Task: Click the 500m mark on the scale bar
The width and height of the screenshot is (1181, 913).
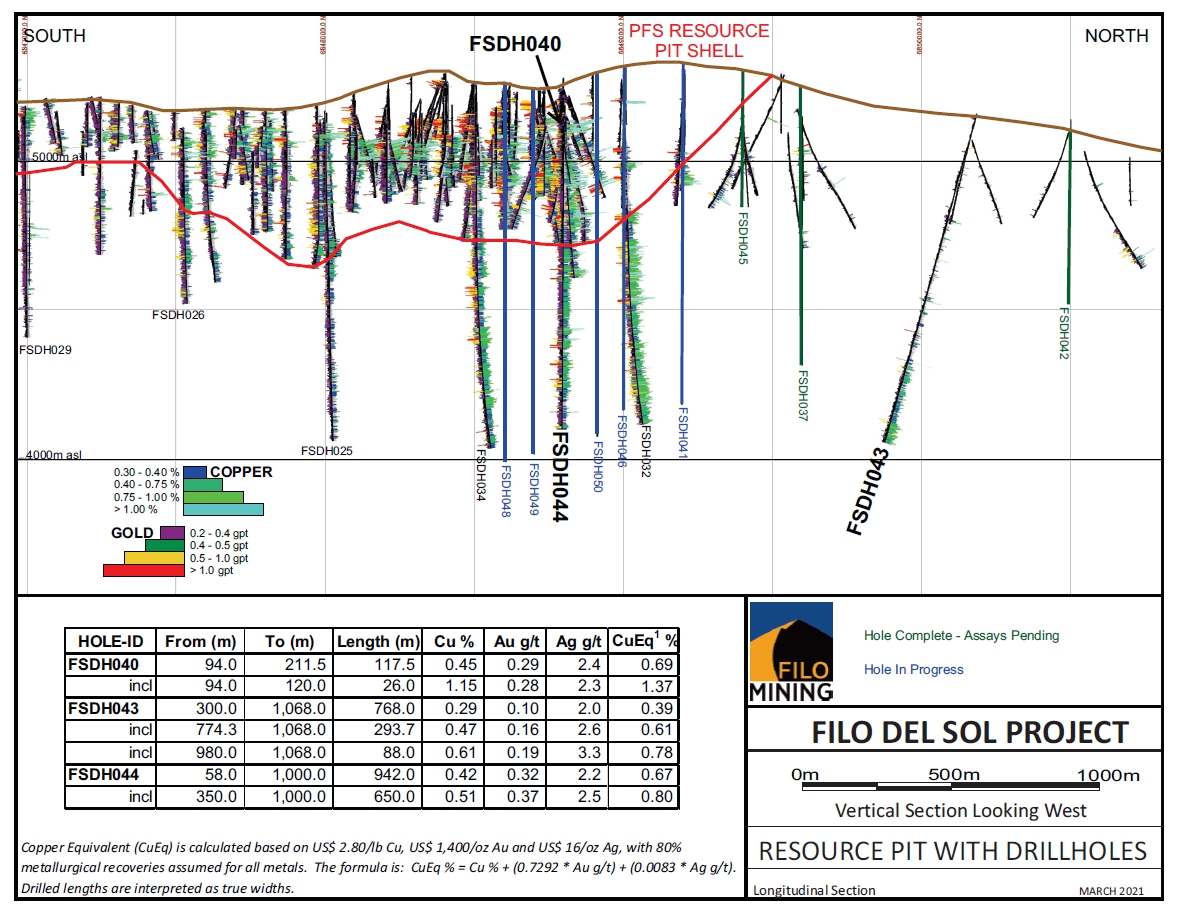Action: [951, 775]
